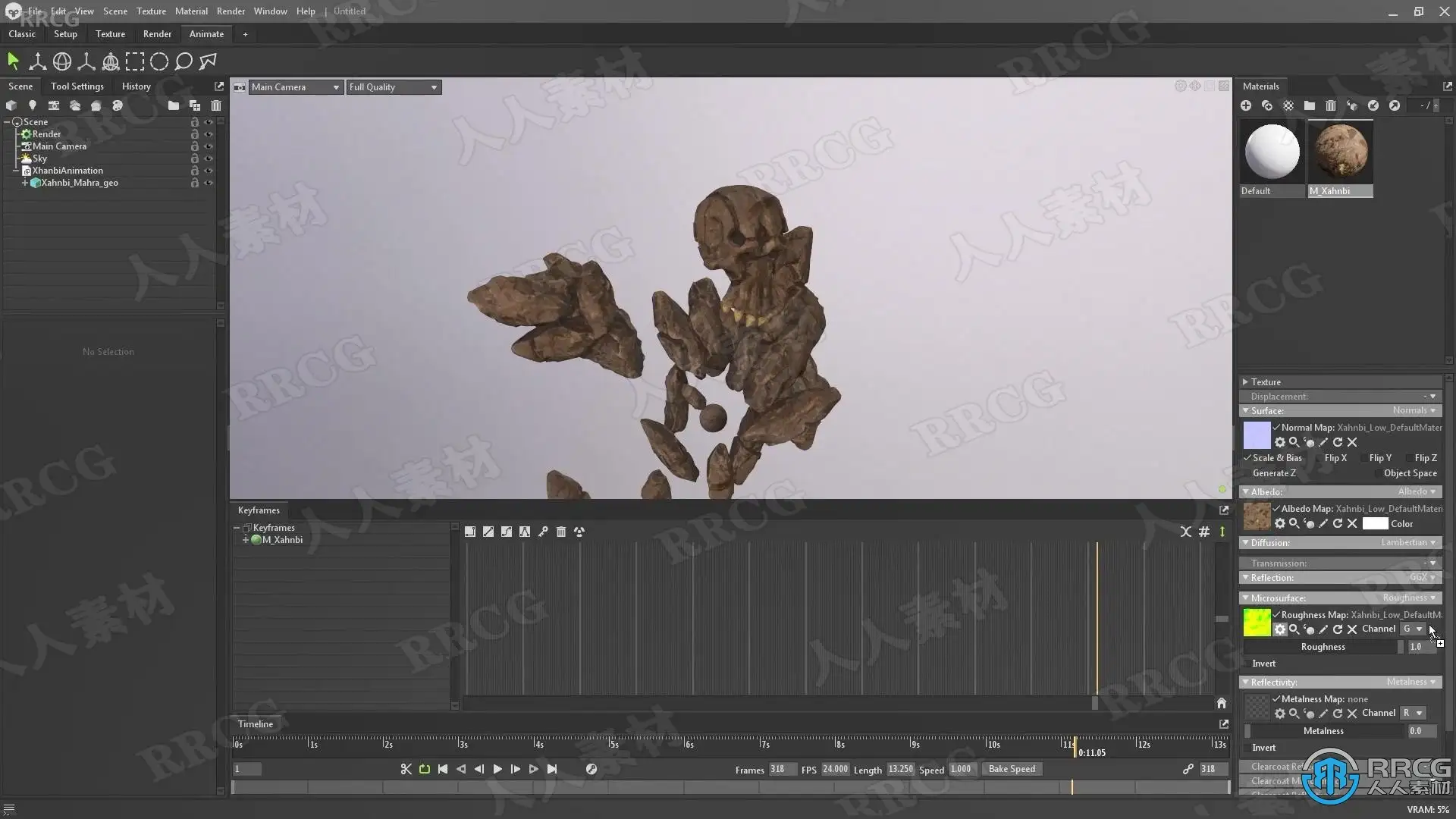
Task: Clear the Normal Map with X icon
Action: pos(1352,442)
